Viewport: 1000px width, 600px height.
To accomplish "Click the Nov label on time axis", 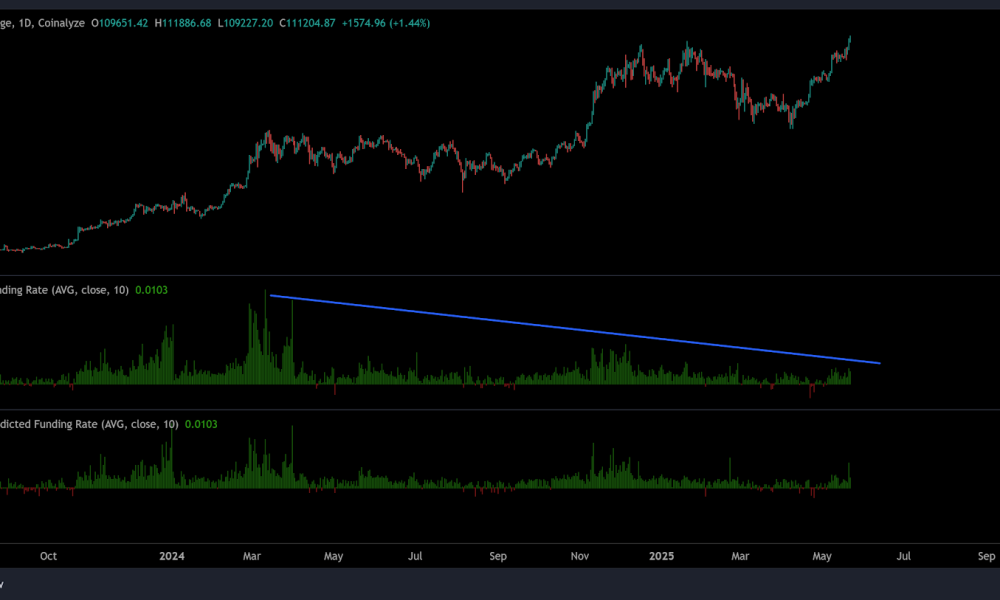I will 580,555.
